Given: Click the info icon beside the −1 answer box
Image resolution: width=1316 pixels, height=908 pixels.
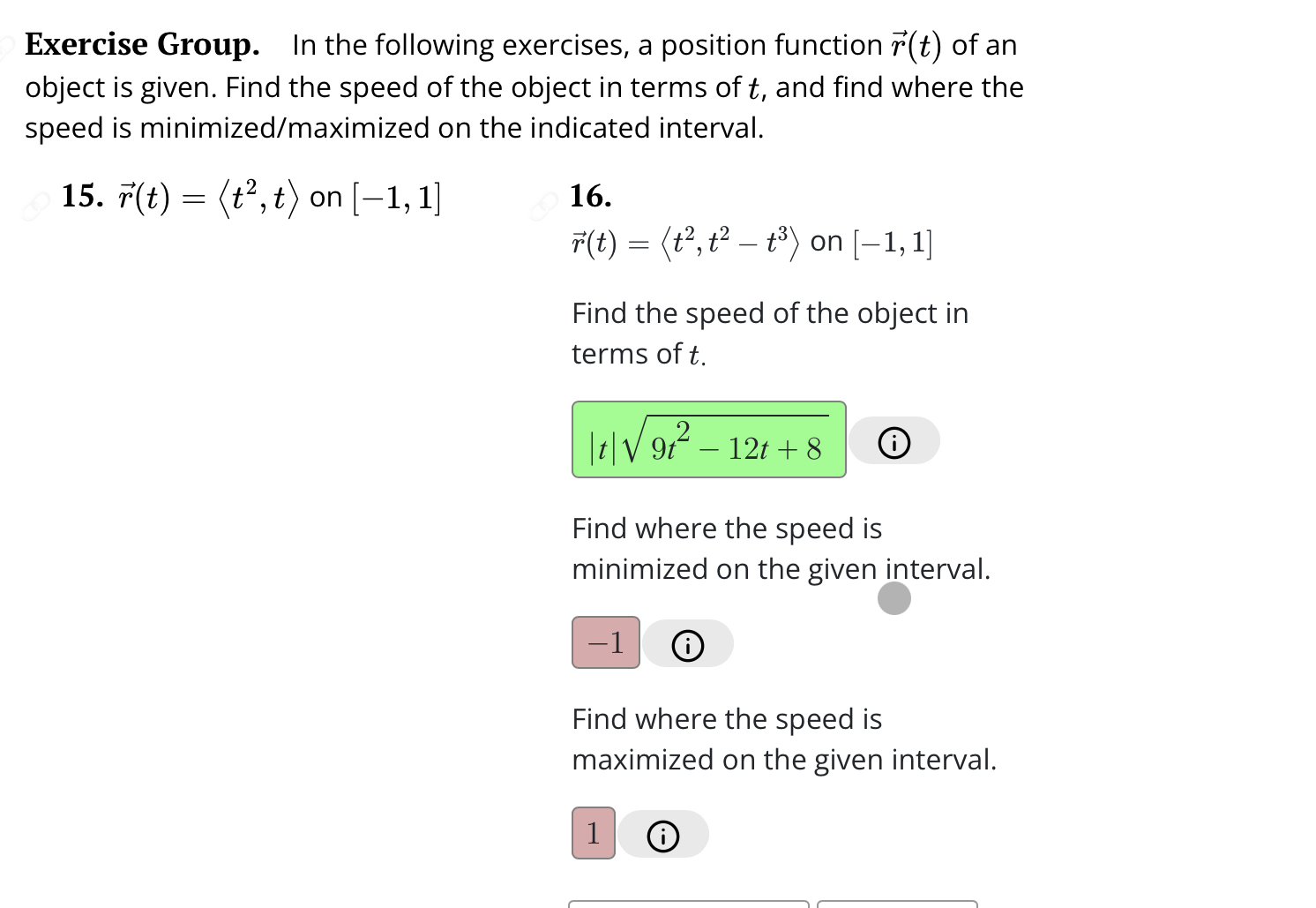Looking at the screenshot, I should click(x=688, y=644).
